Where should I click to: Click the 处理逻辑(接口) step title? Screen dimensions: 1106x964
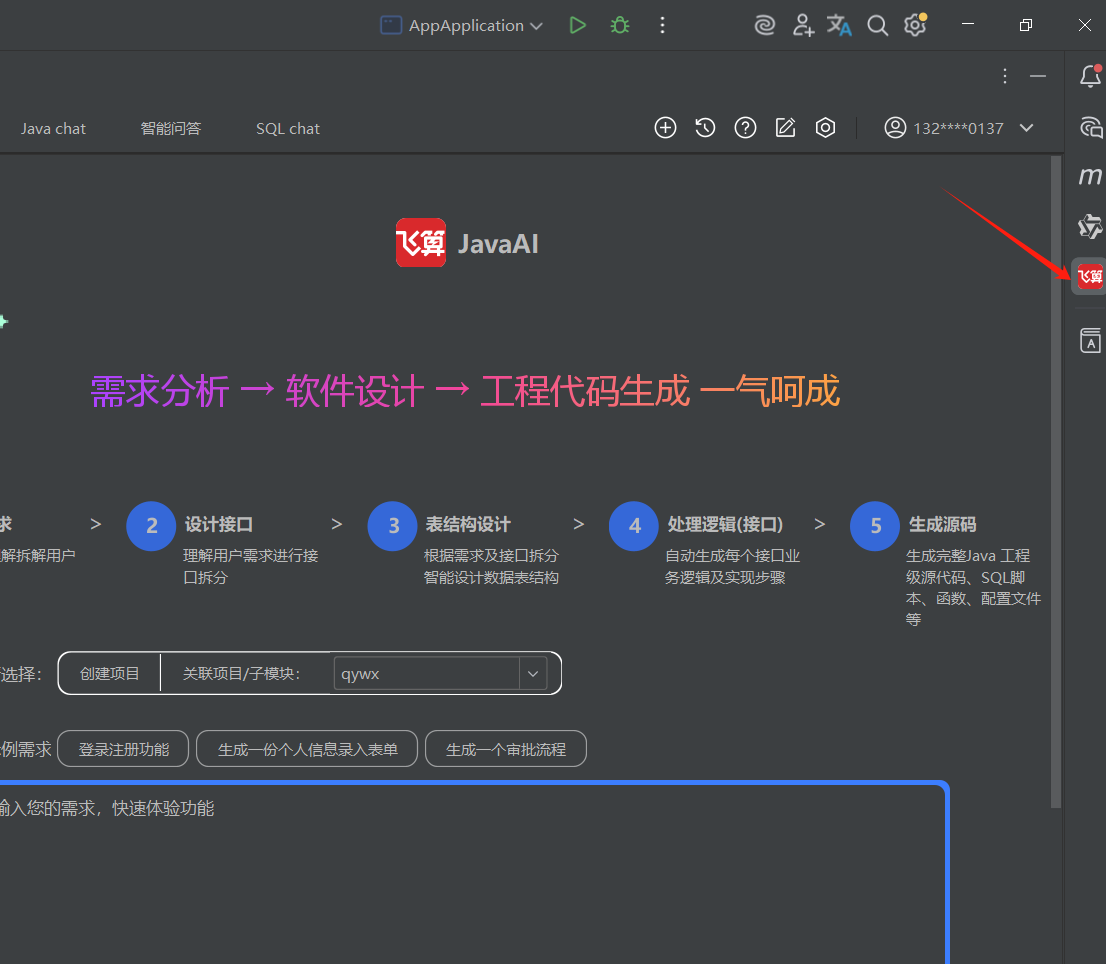[x=725, y=525]
